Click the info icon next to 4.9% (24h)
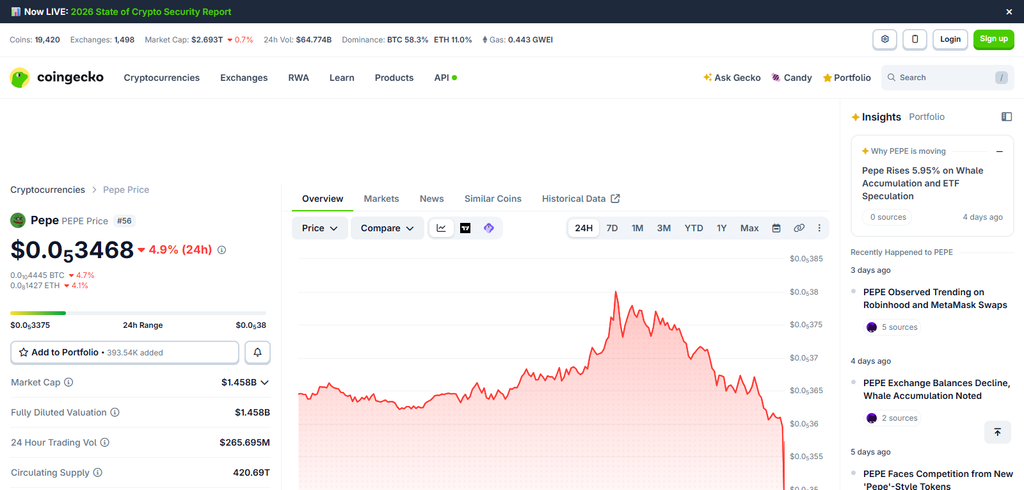The image size is (1024, 490). point(221,250)
